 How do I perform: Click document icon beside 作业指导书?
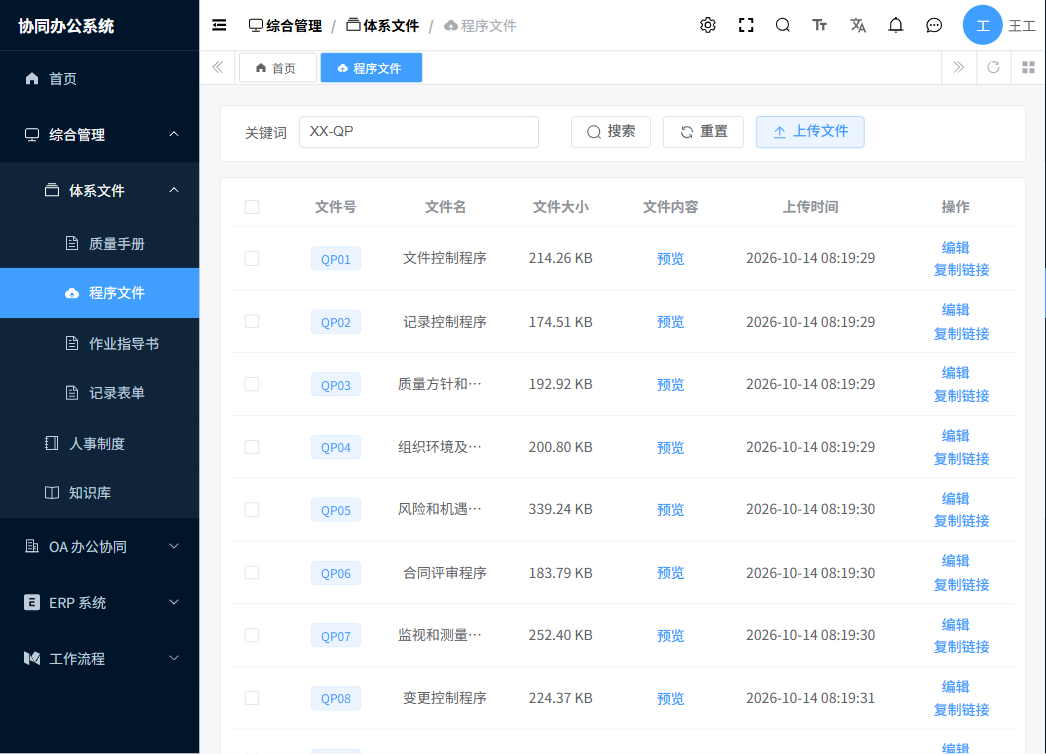click(72, 343)
